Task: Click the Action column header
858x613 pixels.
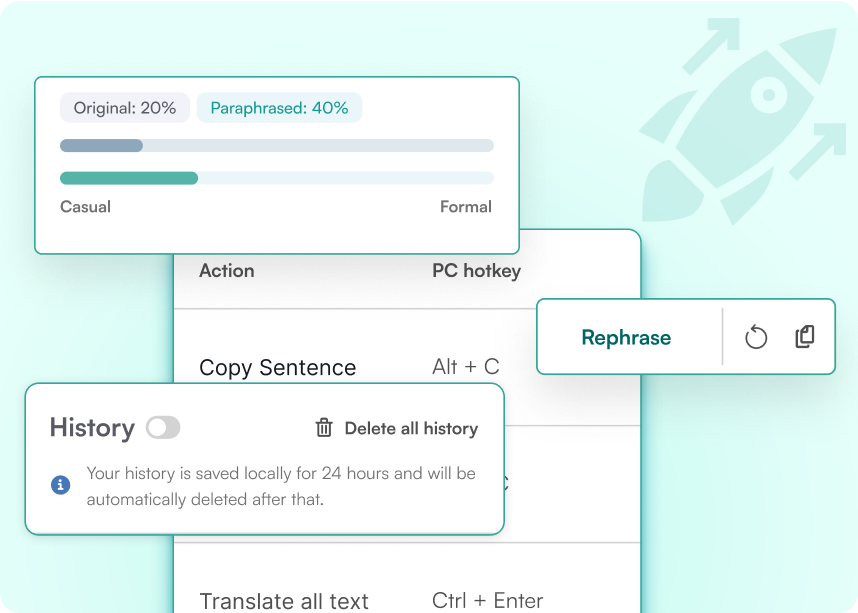Action: (x=227, y=270)
